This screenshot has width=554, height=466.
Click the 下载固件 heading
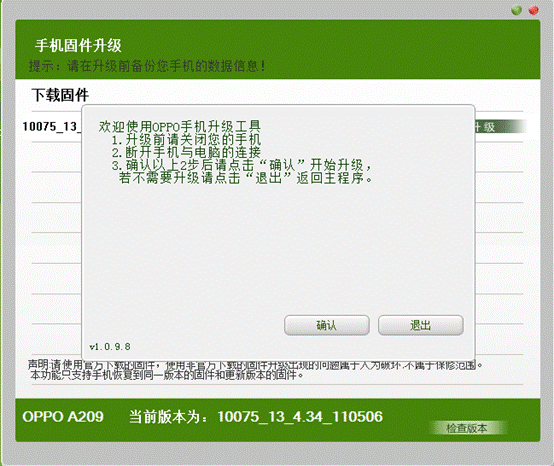(x=60, y=95)
